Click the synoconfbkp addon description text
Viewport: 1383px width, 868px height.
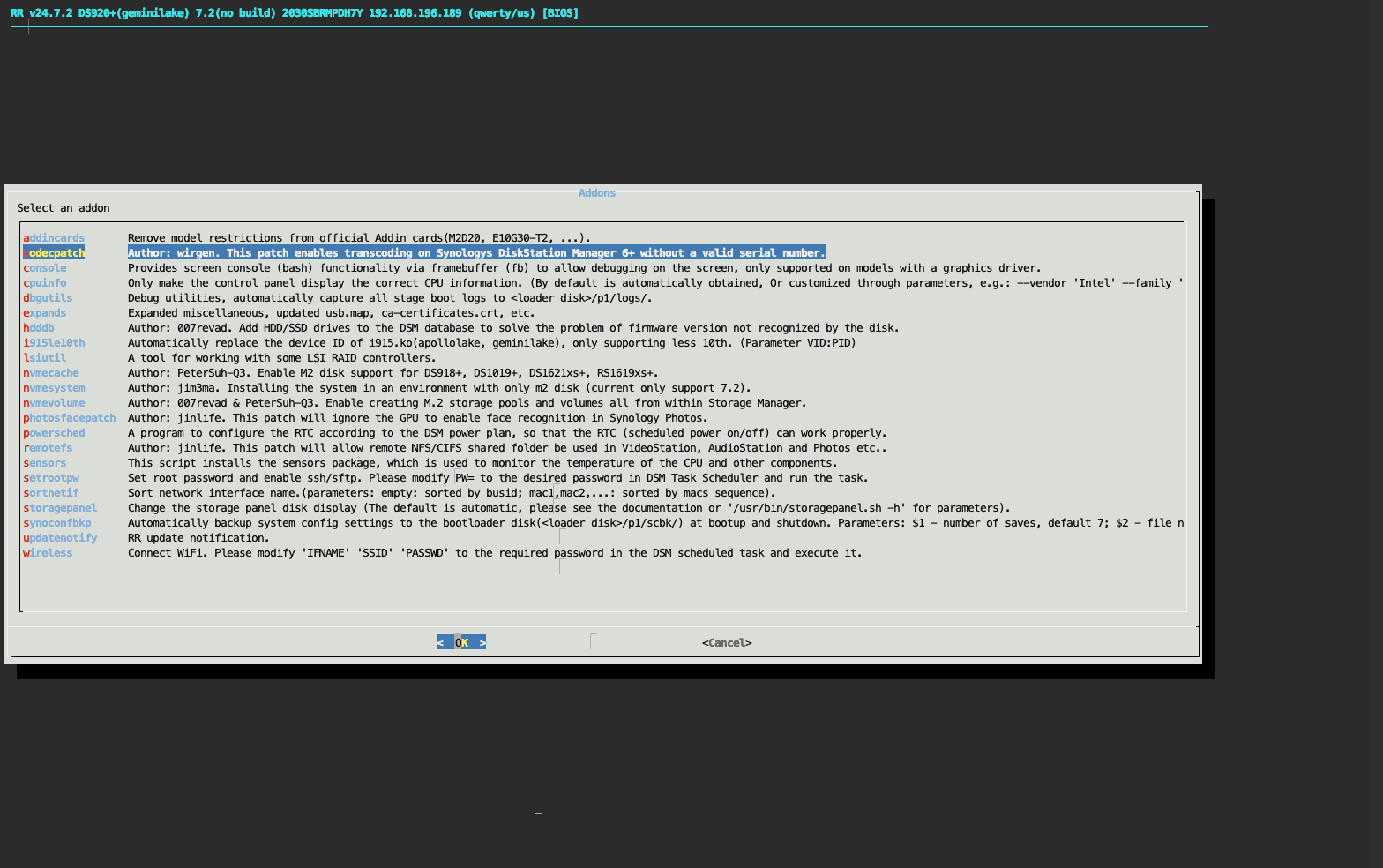coord(654,523)
